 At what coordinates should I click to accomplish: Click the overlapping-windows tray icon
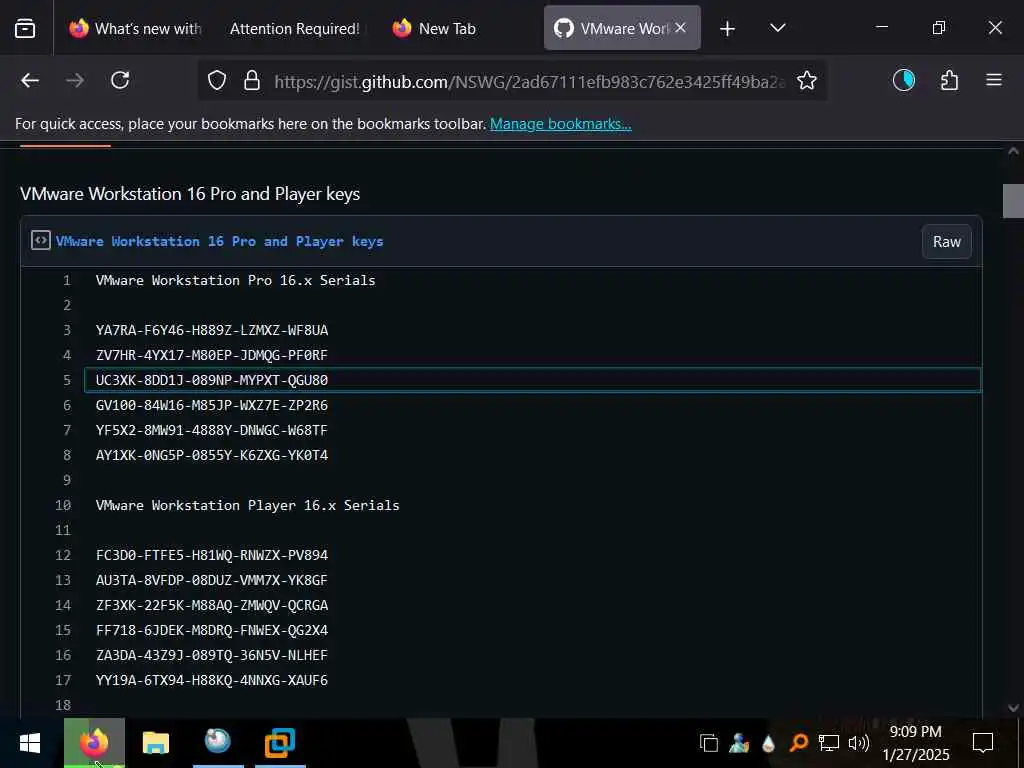click(x=709, y=743)
